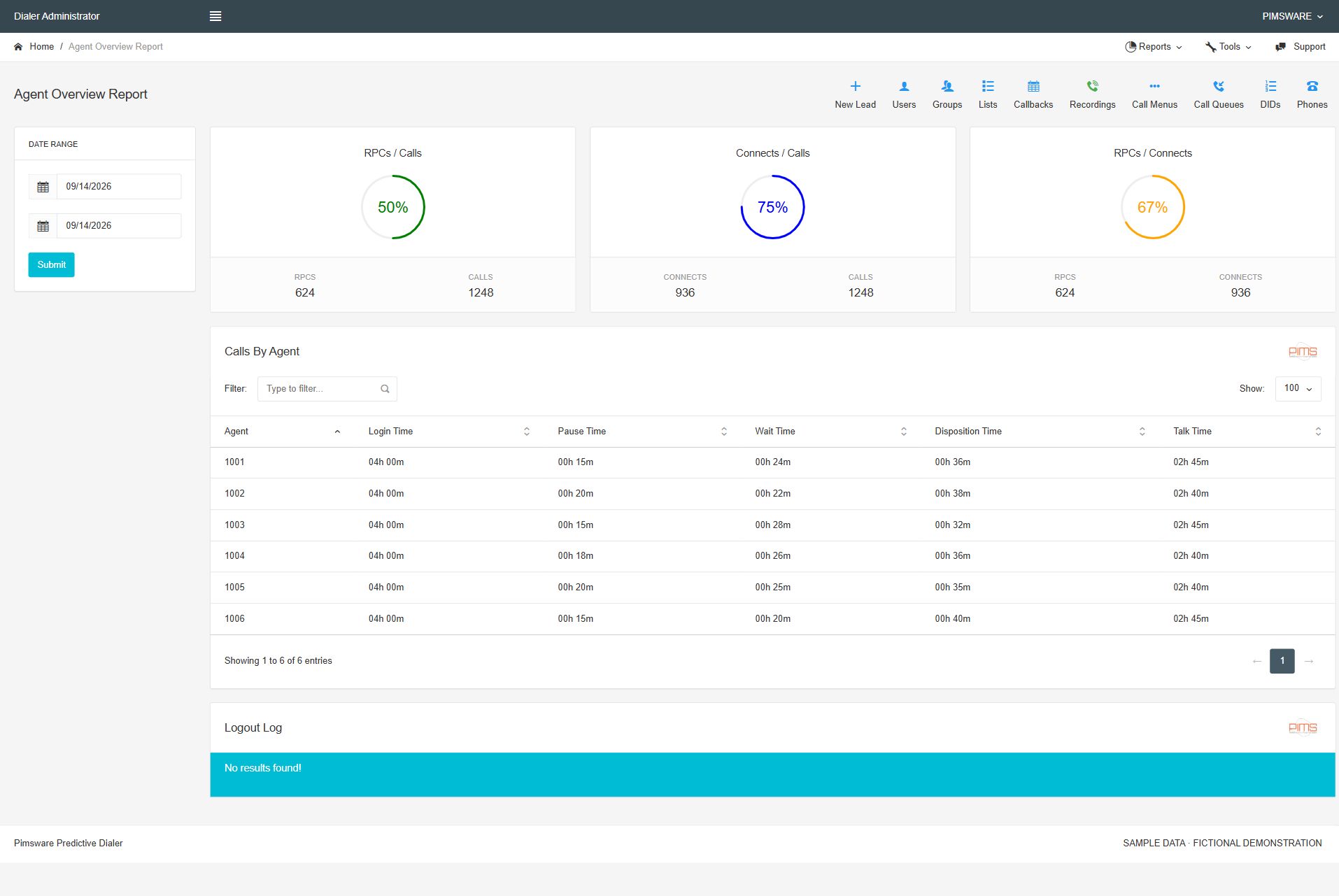Click the Reports pie chart icon
This screenshot has width=1339, height=896.
click(1131, 47)
